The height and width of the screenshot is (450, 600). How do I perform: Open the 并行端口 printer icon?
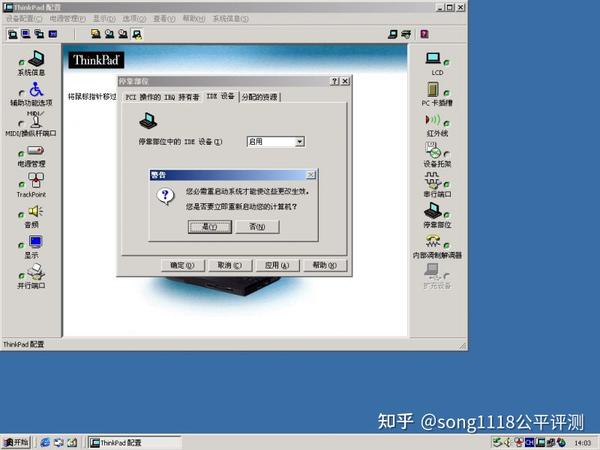pyautogui.click(x=36, y=272)
